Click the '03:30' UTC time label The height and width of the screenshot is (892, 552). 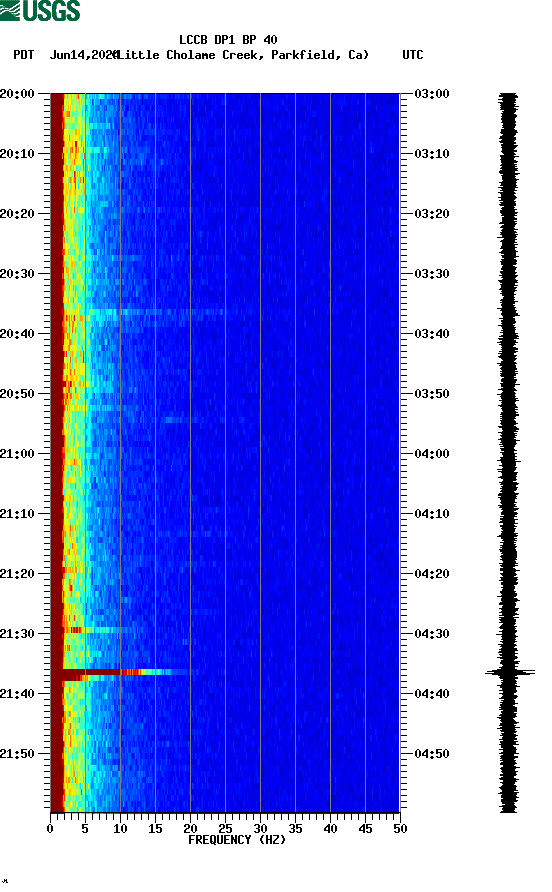(432, 274)
